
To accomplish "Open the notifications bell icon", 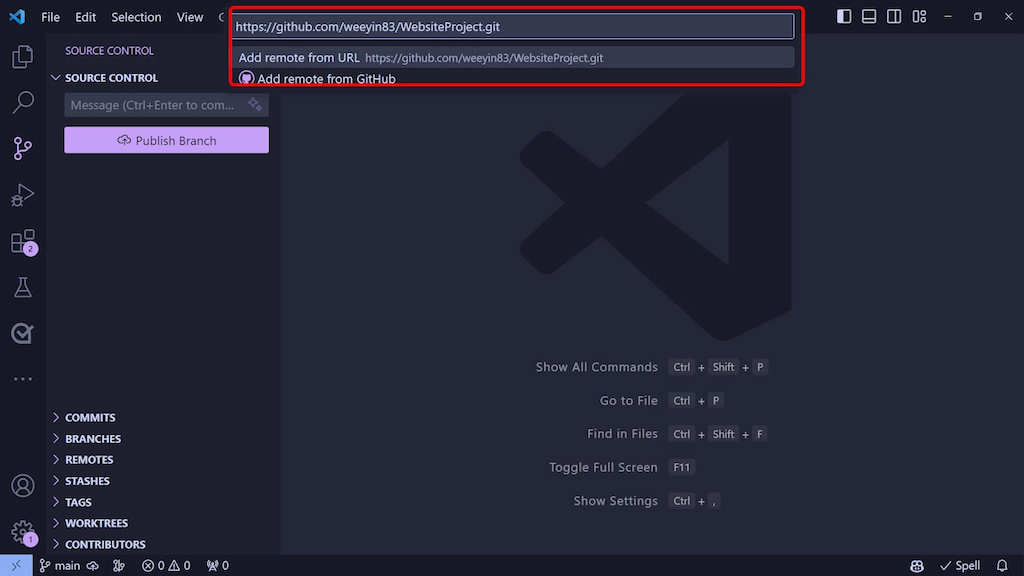I will click(x=1003, y=565).
